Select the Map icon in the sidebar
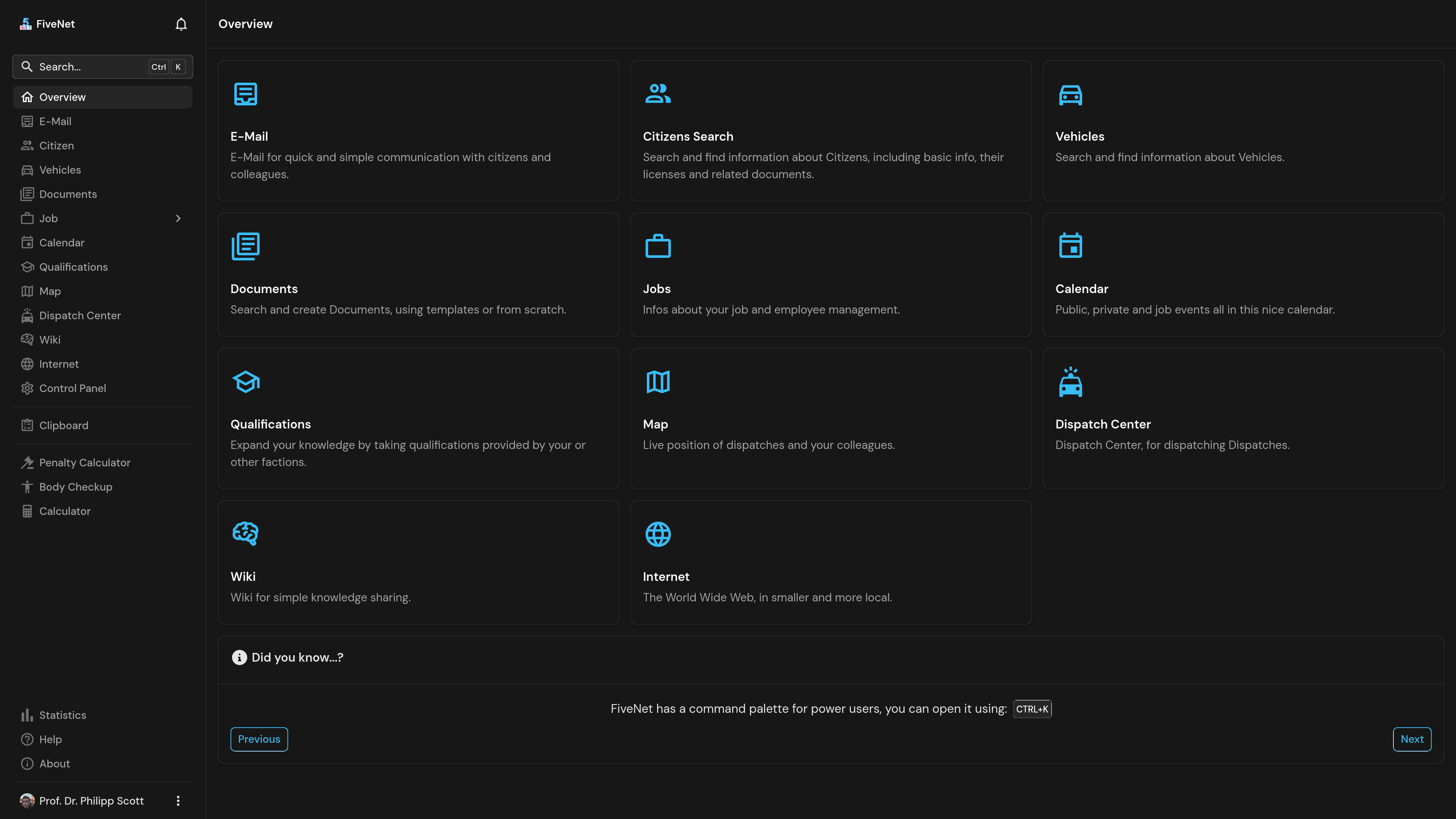Viewport: 1456px width, 819px height. (x=27, y=290)
